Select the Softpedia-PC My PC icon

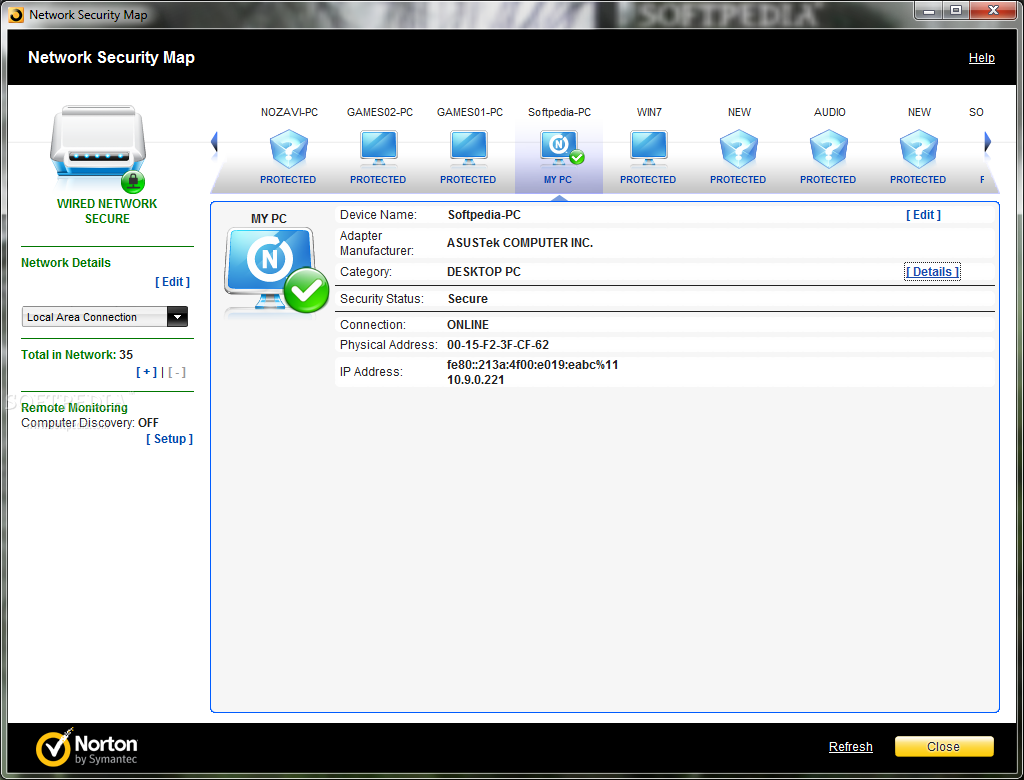(x=561, y=148)
